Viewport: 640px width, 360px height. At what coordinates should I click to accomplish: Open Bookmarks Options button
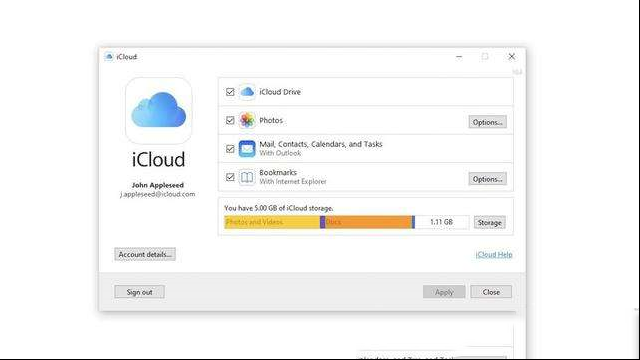coord(487,179)
